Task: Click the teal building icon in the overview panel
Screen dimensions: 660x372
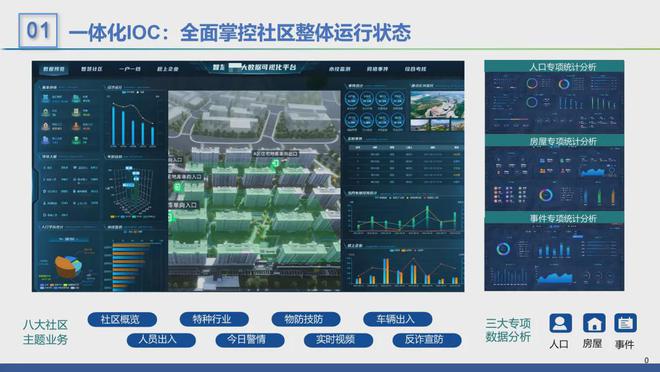Action: point(76,98)
